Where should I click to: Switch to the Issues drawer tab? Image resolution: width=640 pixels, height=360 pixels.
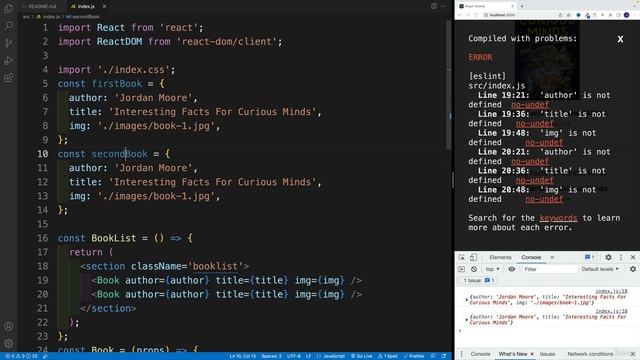pos(547,354)
